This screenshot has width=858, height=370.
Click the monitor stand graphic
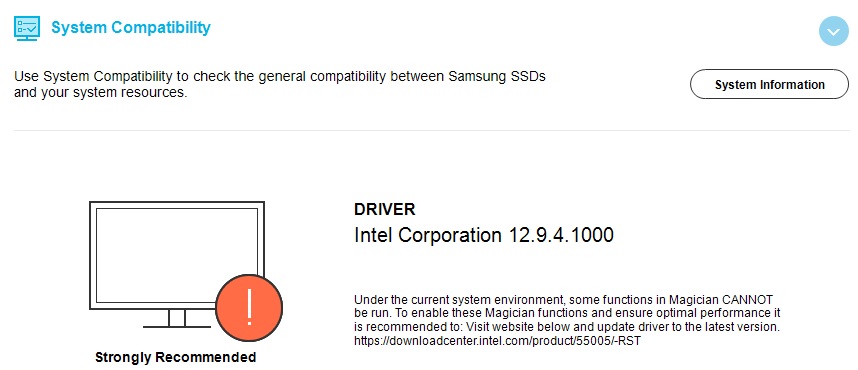click(177, 319)
